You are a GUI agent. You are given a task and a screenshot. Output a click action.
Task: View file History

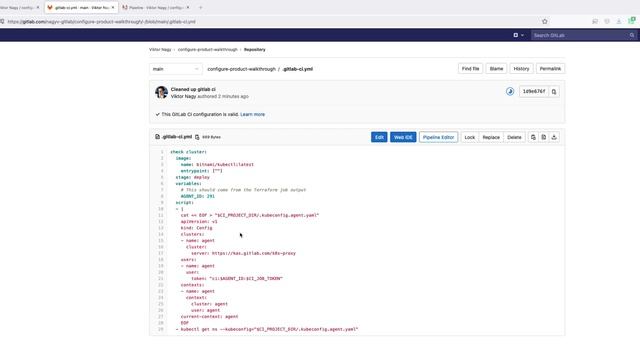(x=521, y=69)
